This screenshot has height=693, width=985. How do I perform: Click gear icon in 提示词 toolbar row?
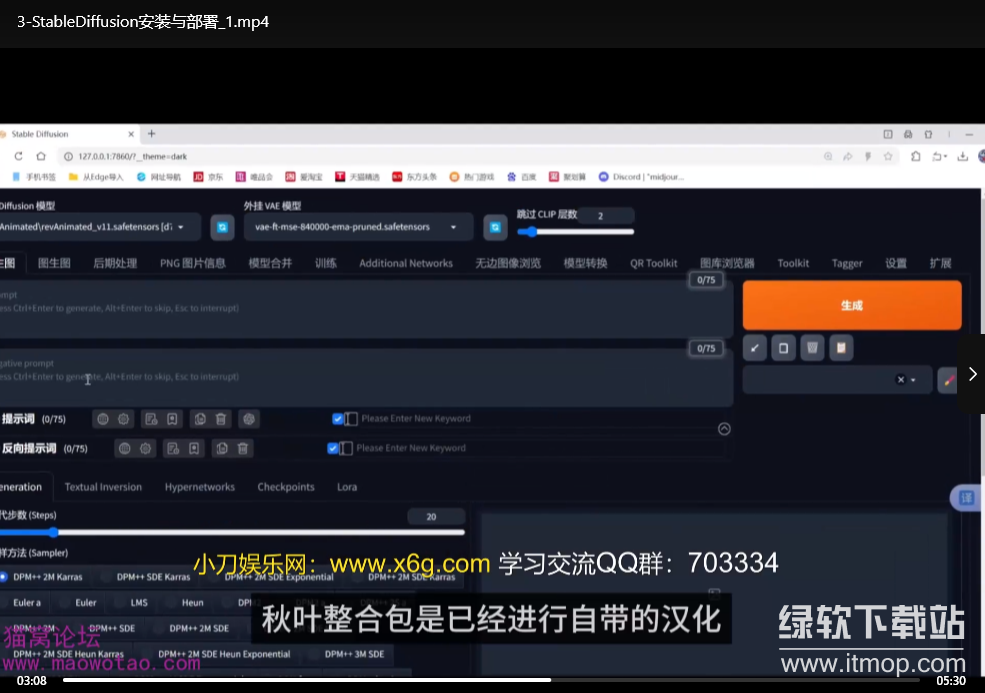click(124, 419)
